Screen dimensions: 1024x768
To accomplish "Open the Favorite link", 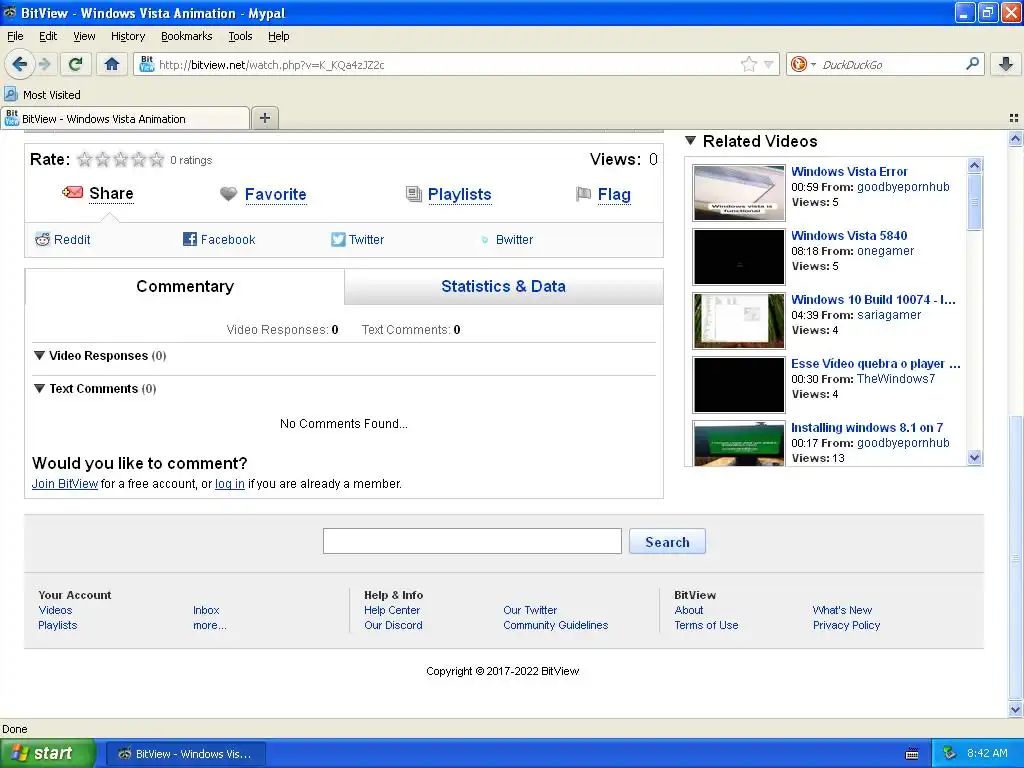I will click(x=275, y=194).
